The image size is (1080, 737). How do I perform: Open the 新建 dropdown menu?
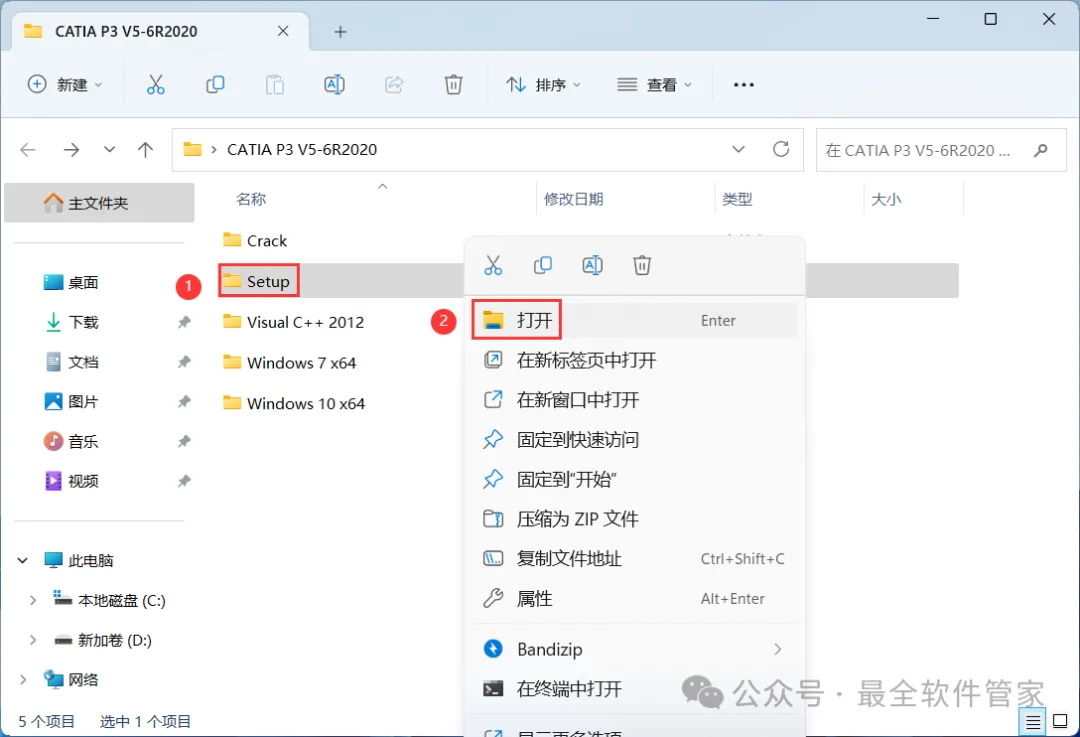pos(65,85)
